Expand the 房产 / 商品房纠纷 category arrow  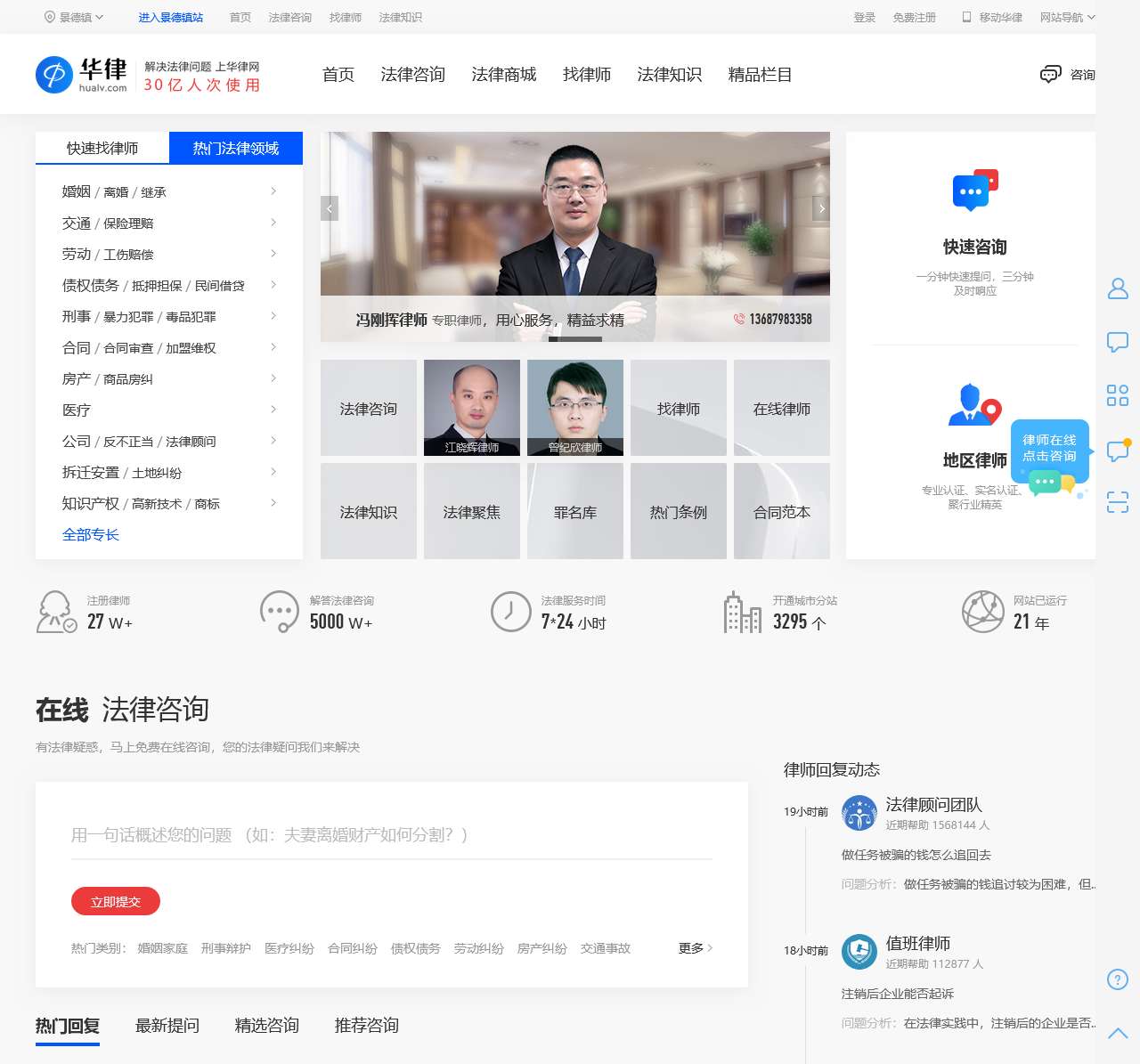coord(273,378)
